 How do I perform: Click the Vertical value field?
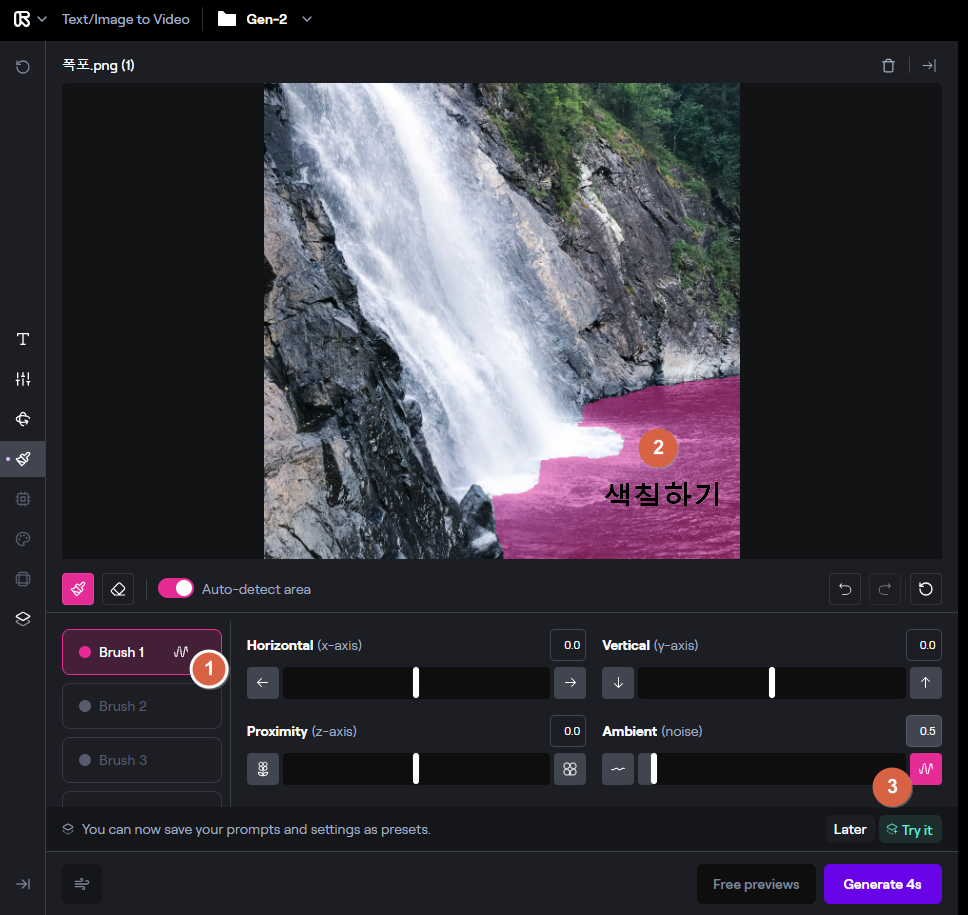tap(924, 645)
